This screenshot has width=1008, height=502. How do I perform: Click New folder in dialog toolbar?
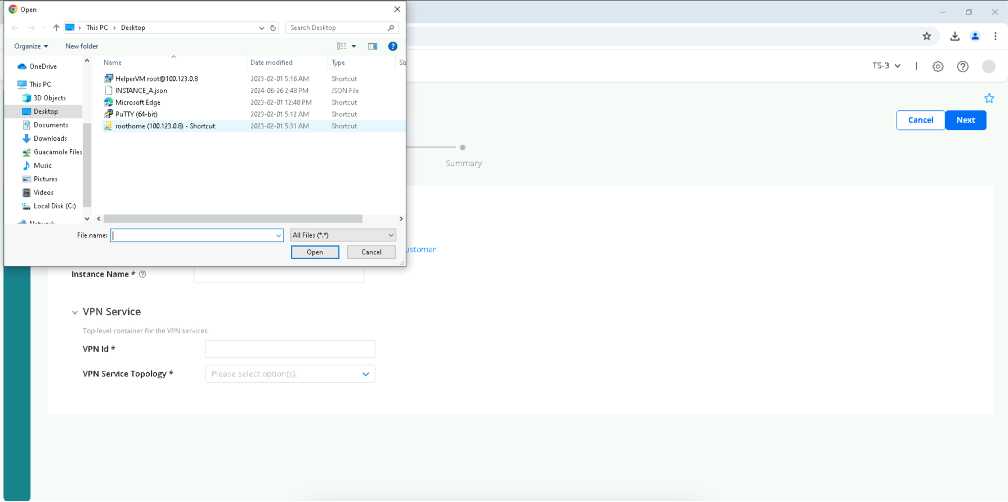tap(82, 46)
